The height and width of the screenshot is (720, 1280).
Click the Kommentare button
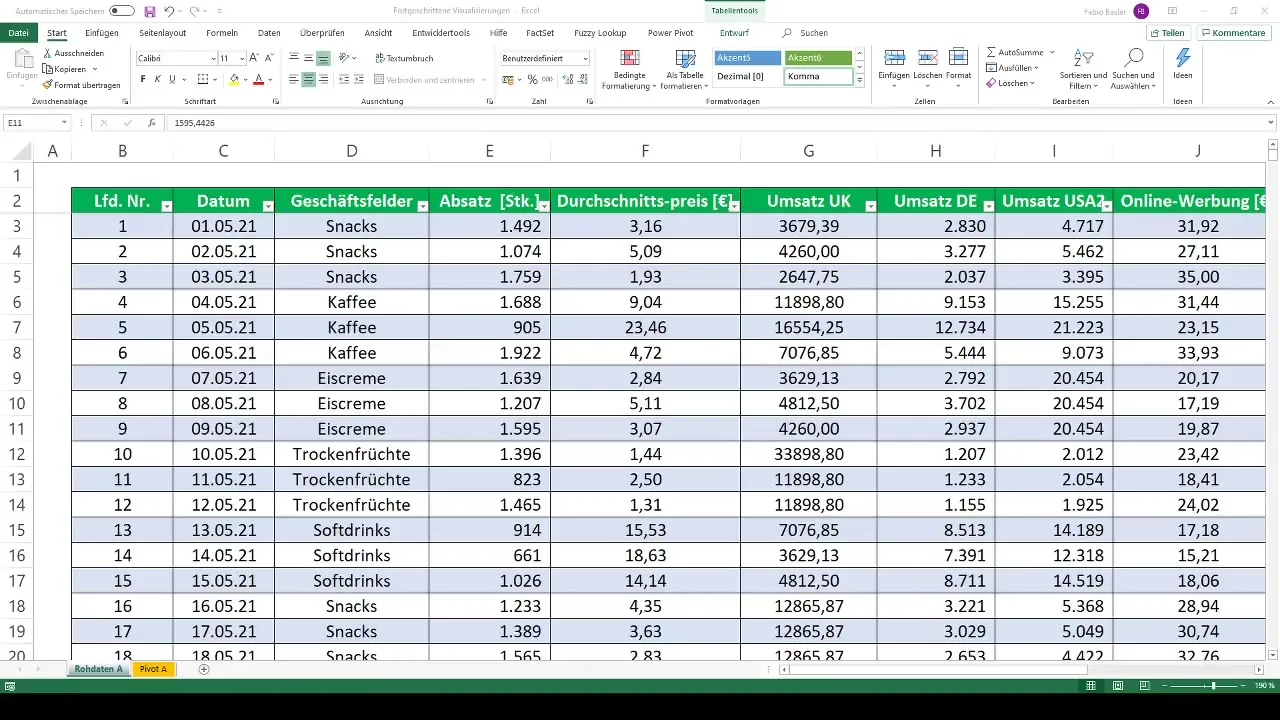click(x=1233, y=33)
